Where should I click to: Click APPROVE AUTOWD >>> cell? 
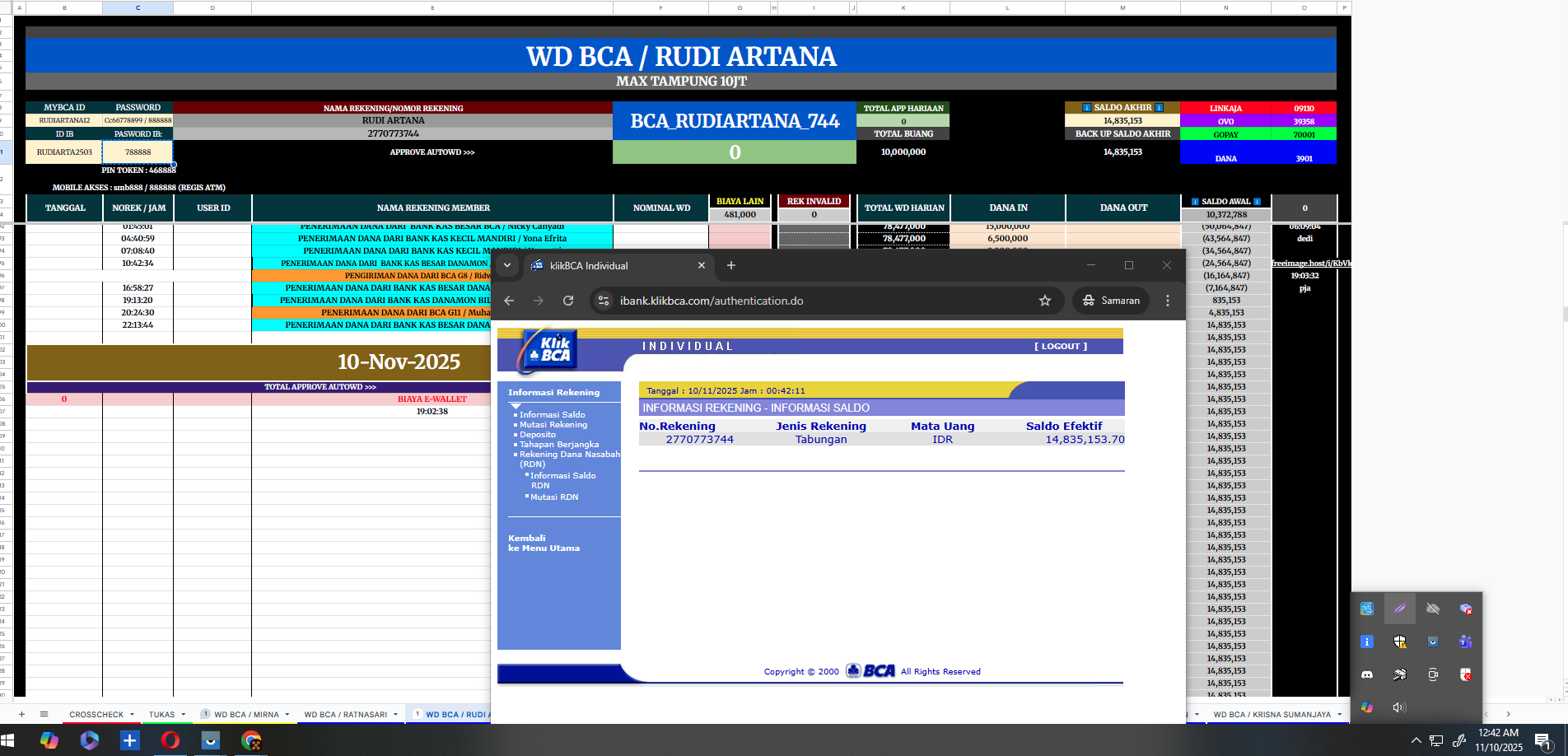[x=432, y=152]
